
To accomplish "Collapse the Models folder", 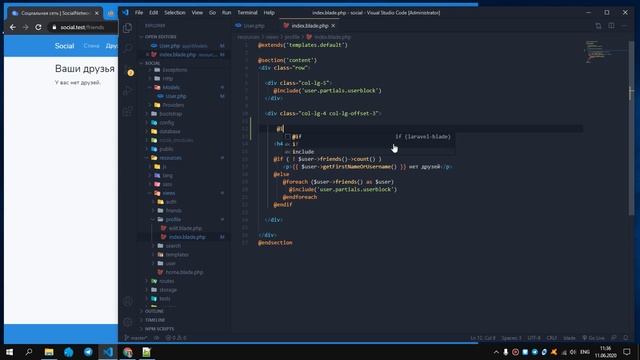I will pyautogui.click(x=171, y=87).
